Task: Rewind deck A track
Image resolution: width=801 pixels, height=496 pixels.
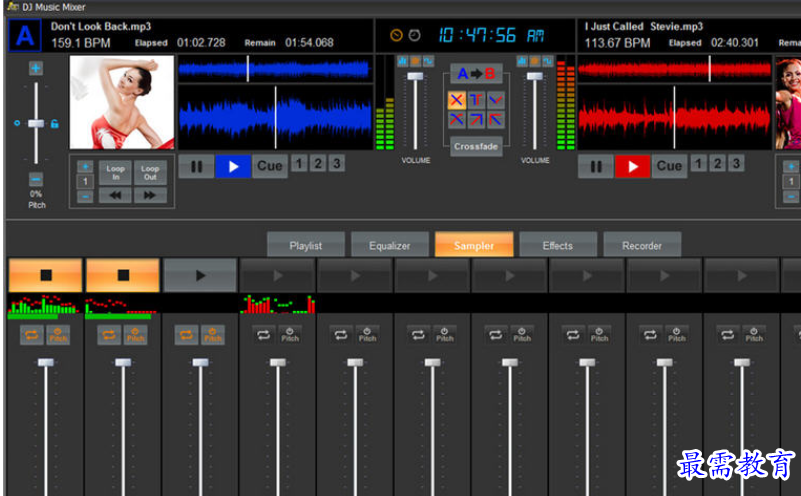Action: click(x=115, y=195)
